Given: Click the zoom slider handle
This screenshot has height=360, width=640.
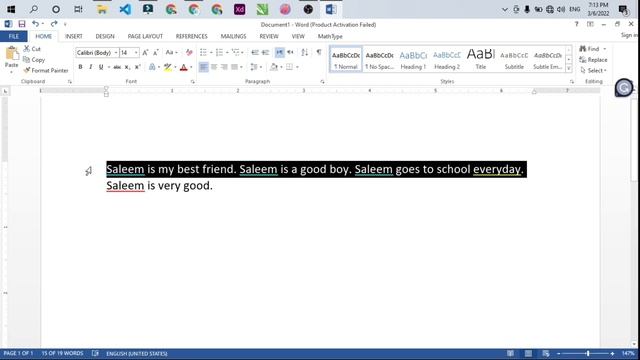Looking at the screenshot, I should tap(588, 353).
